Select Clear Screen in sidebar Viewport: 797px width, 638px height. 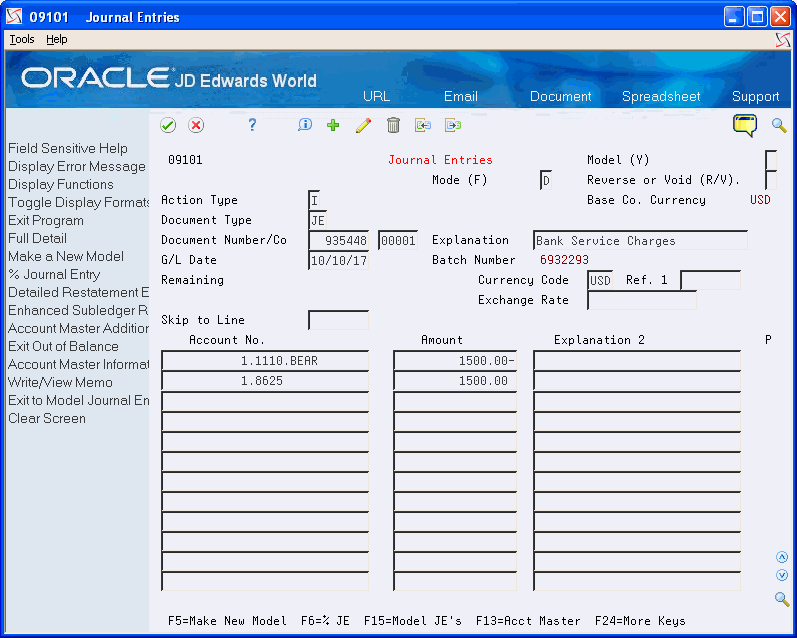[47, 418]
